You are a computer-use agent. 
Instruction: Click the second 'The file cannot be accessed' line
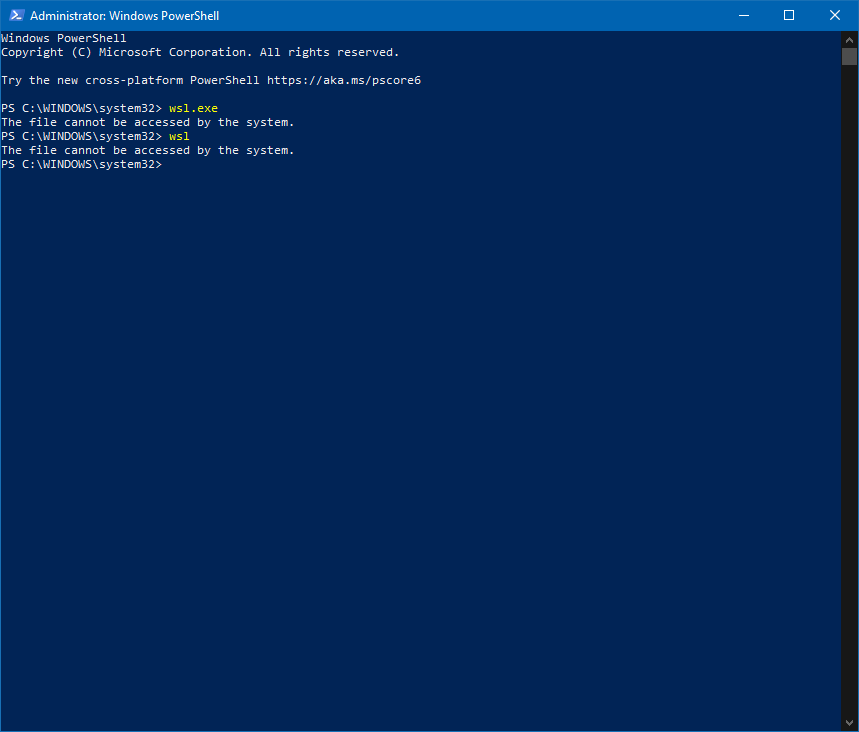coord(147,151)
